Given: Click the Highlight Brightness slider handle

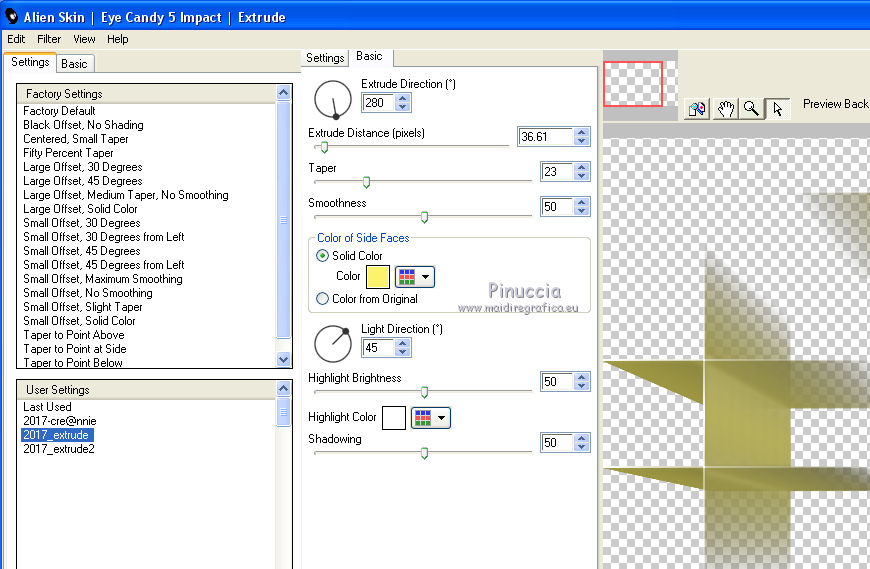Looking at the screenshot, I should pyautogui.click(x=424, y=392).
